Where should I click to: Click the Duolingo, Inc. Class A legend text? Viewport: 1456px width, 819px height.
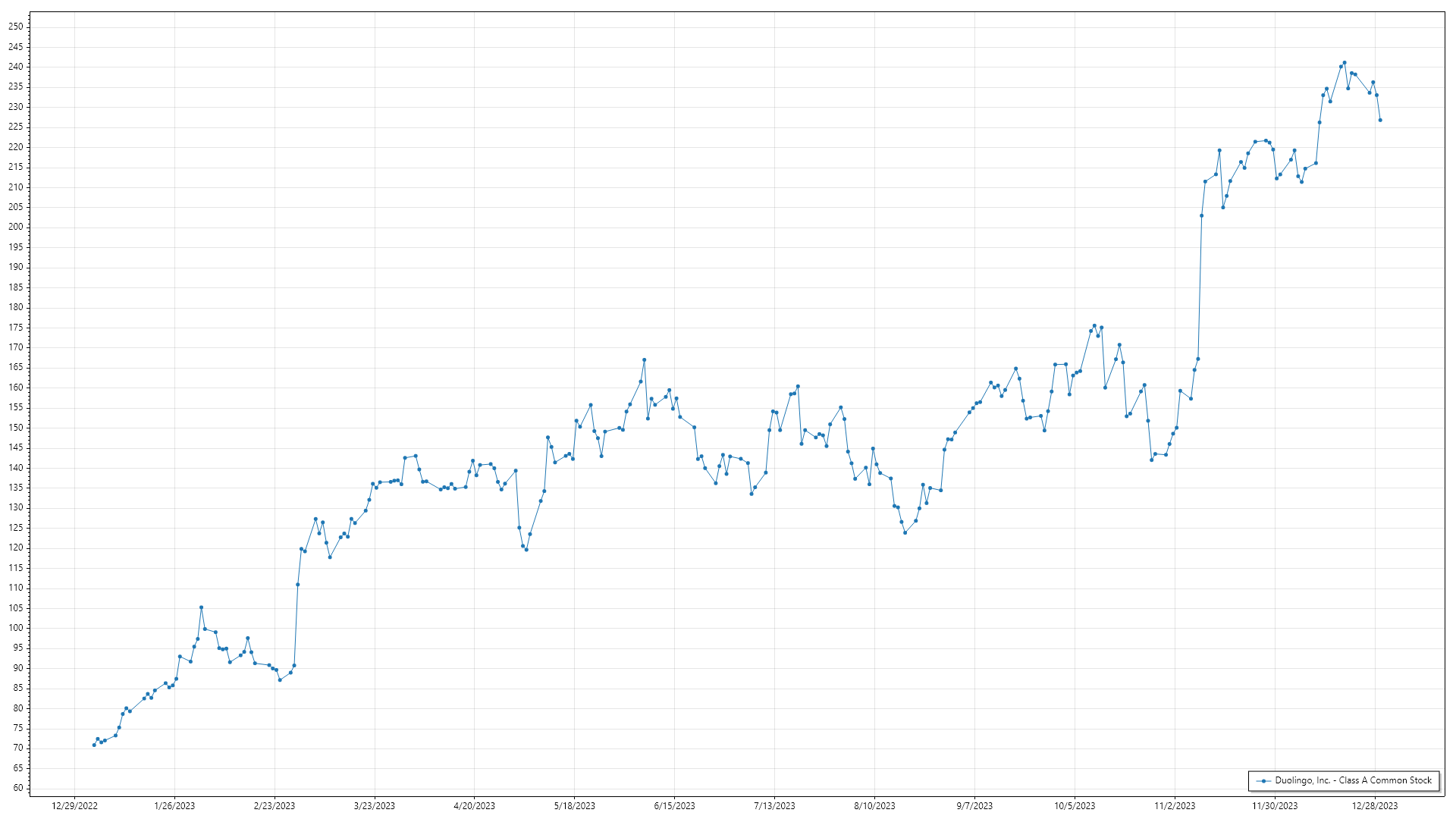pos(1353,780)
